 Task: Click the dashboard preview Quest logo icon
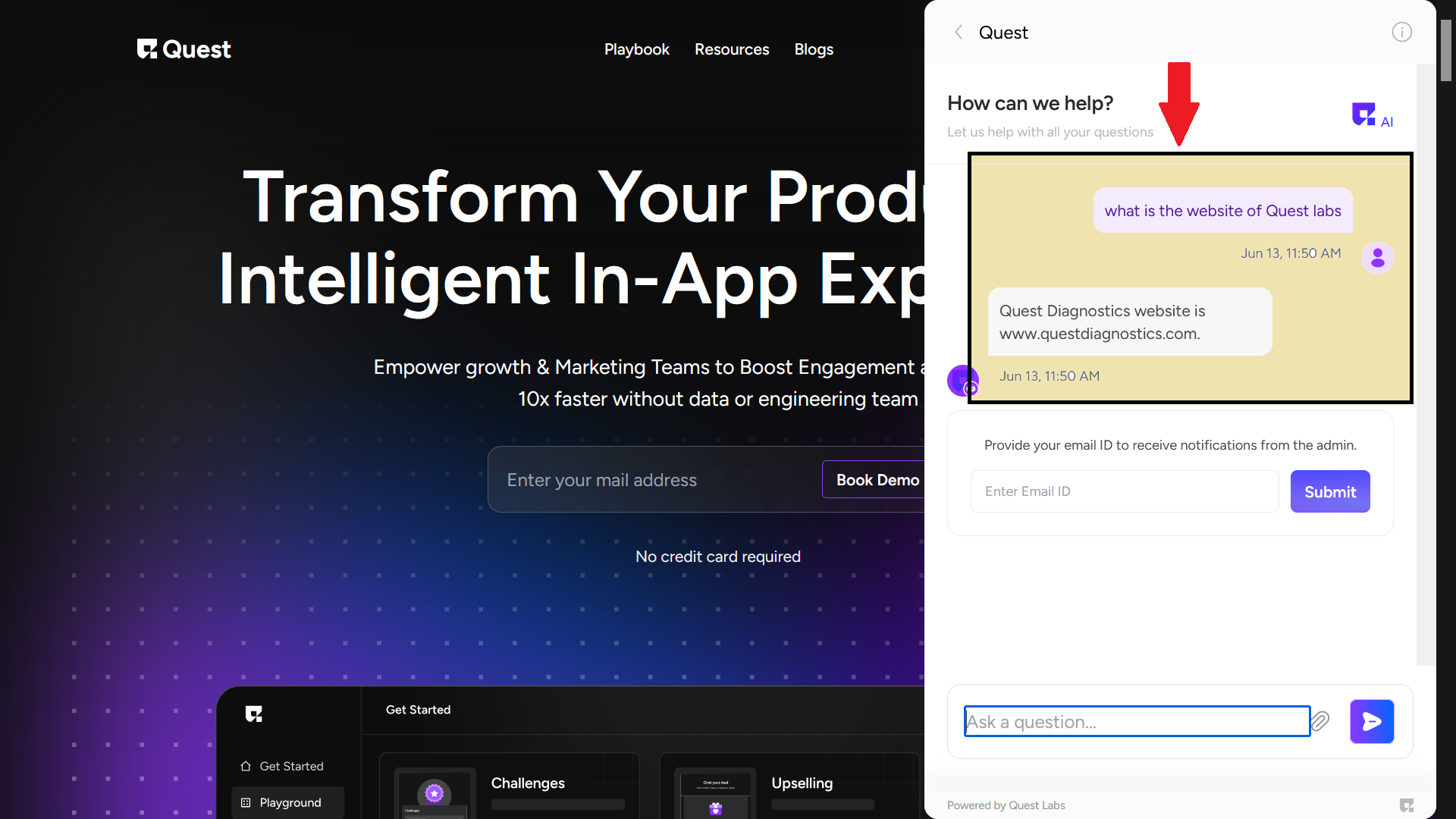tap(253, 714)
